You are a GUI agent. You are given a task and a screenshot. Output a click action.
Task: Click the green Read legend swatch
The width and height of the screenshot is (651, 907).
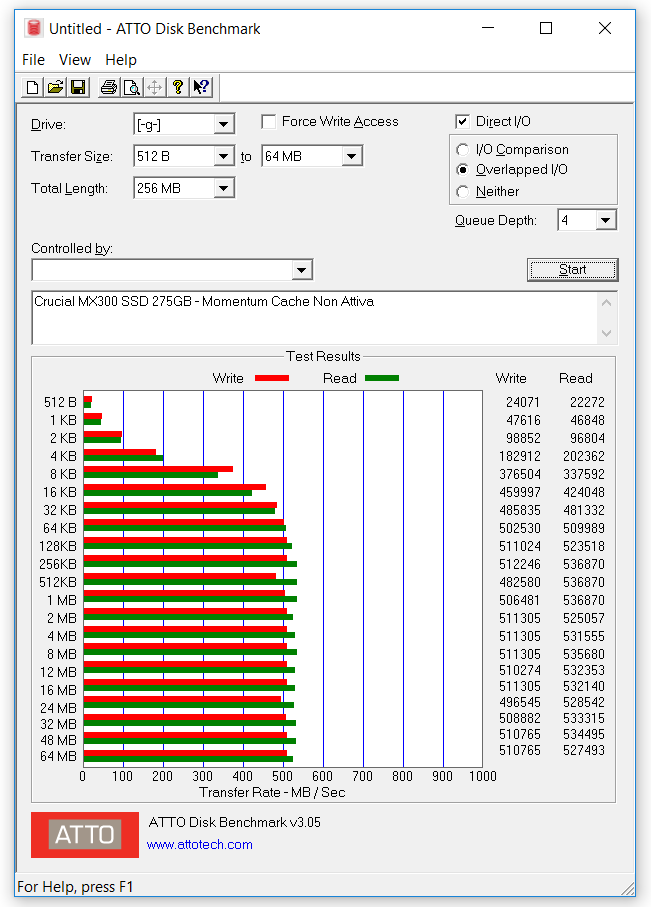pyautogui.click(x=382, y=378)
